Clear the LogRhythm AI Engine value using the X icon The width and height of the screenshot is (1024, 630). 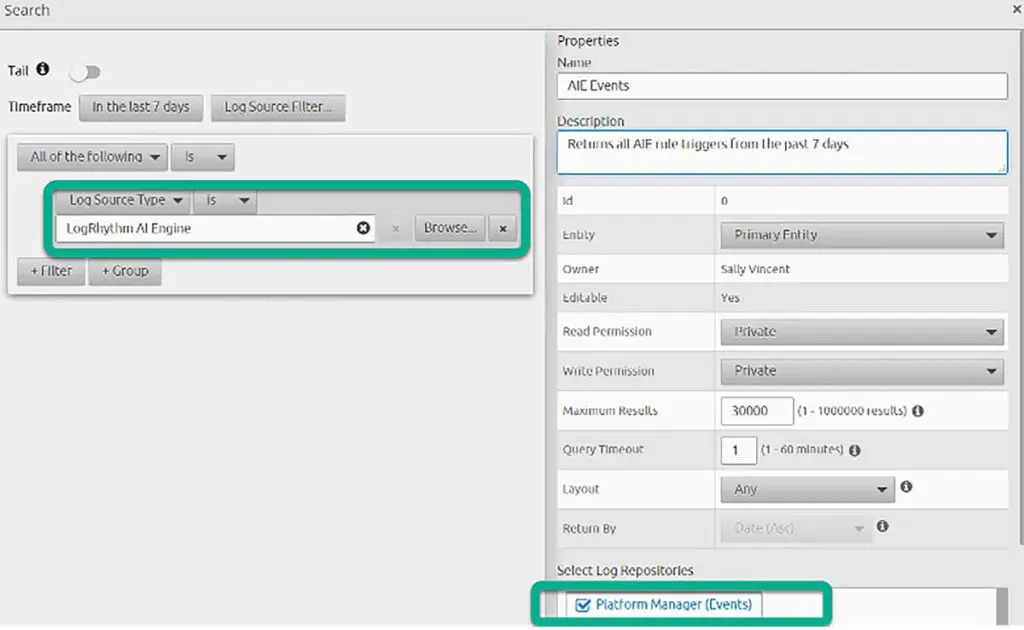(363, 228)
